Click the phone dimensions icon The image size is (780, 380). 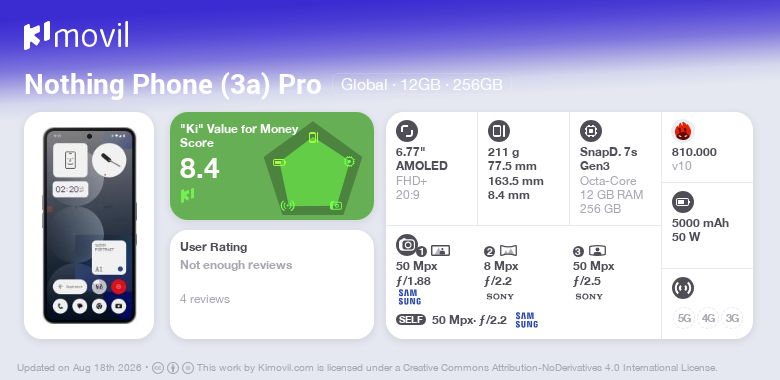(499, 131)
